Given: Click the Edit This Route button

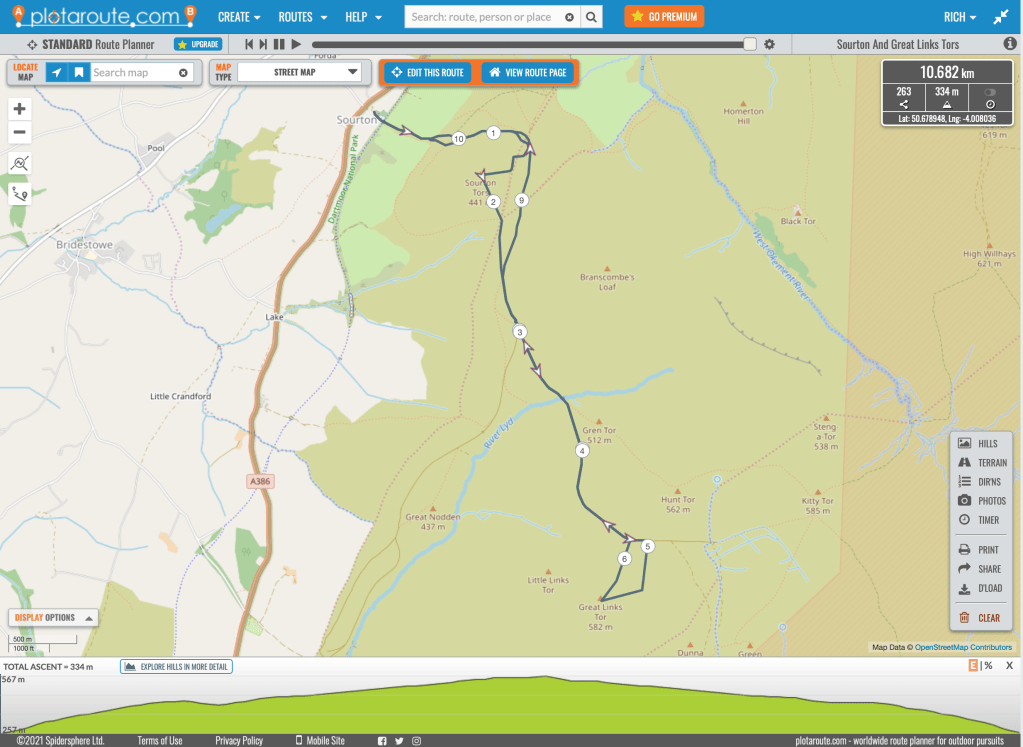Looking at the screenshot, I should 427,73.
